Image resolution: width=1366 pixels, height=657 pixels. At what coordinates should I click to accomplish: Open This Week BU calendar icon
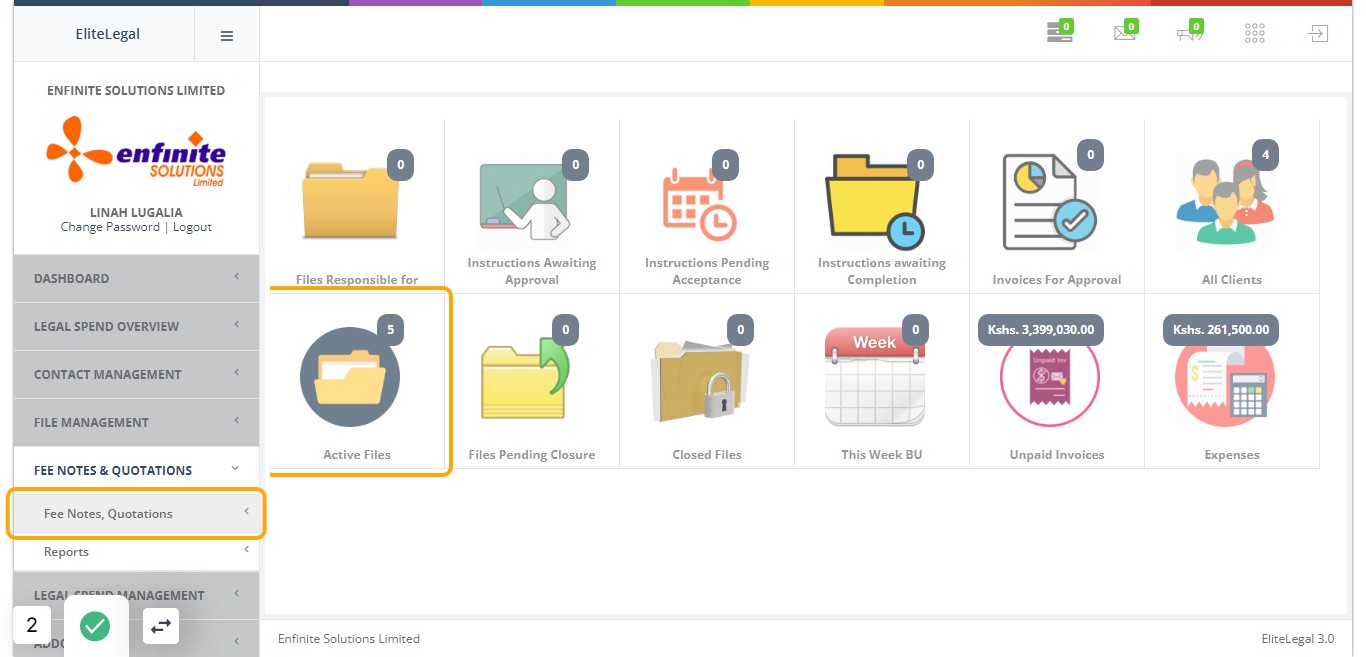pos(875,377)
